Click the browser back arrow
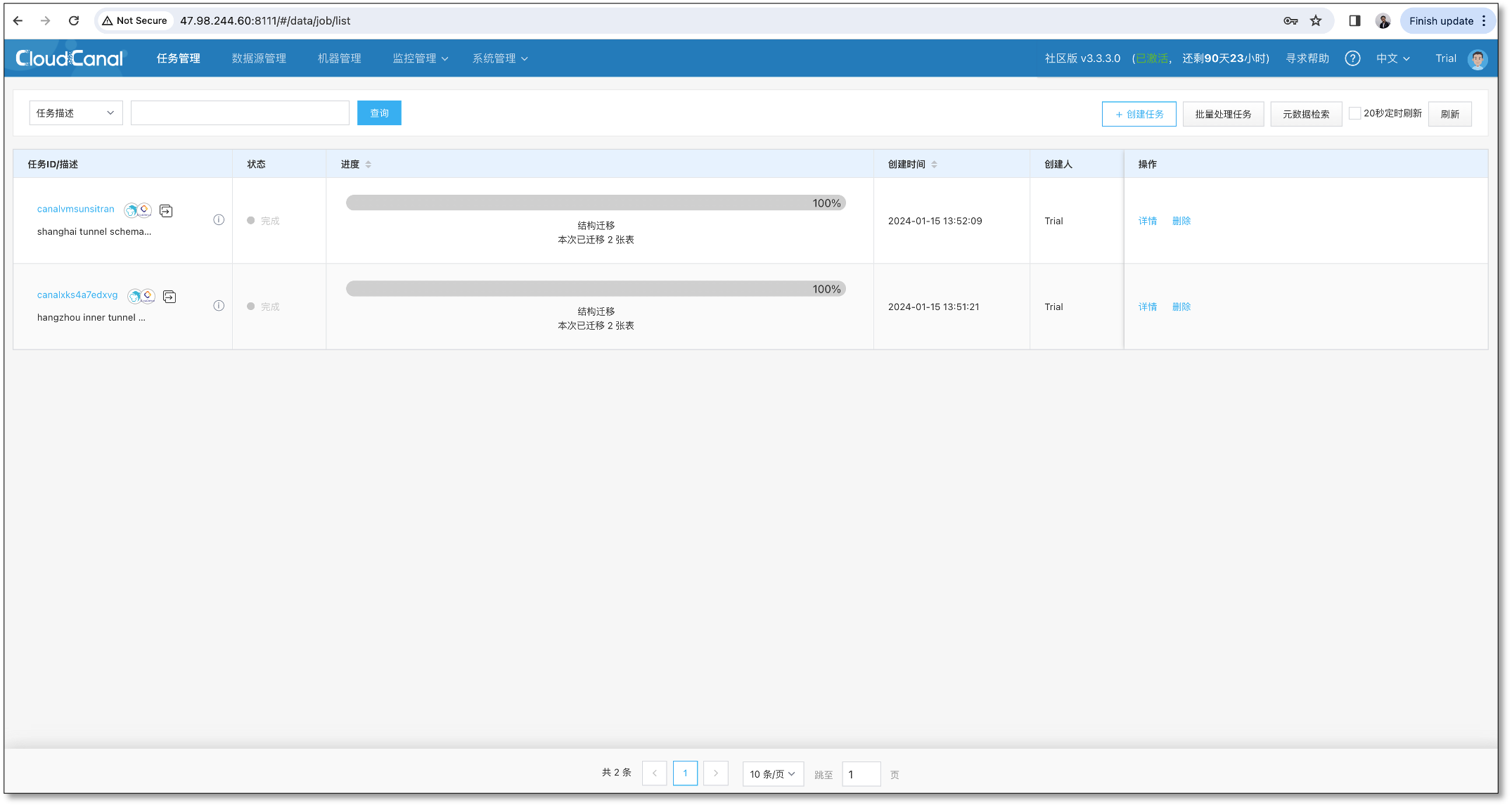Screen dimensions: 1512x810 point(18,21)
